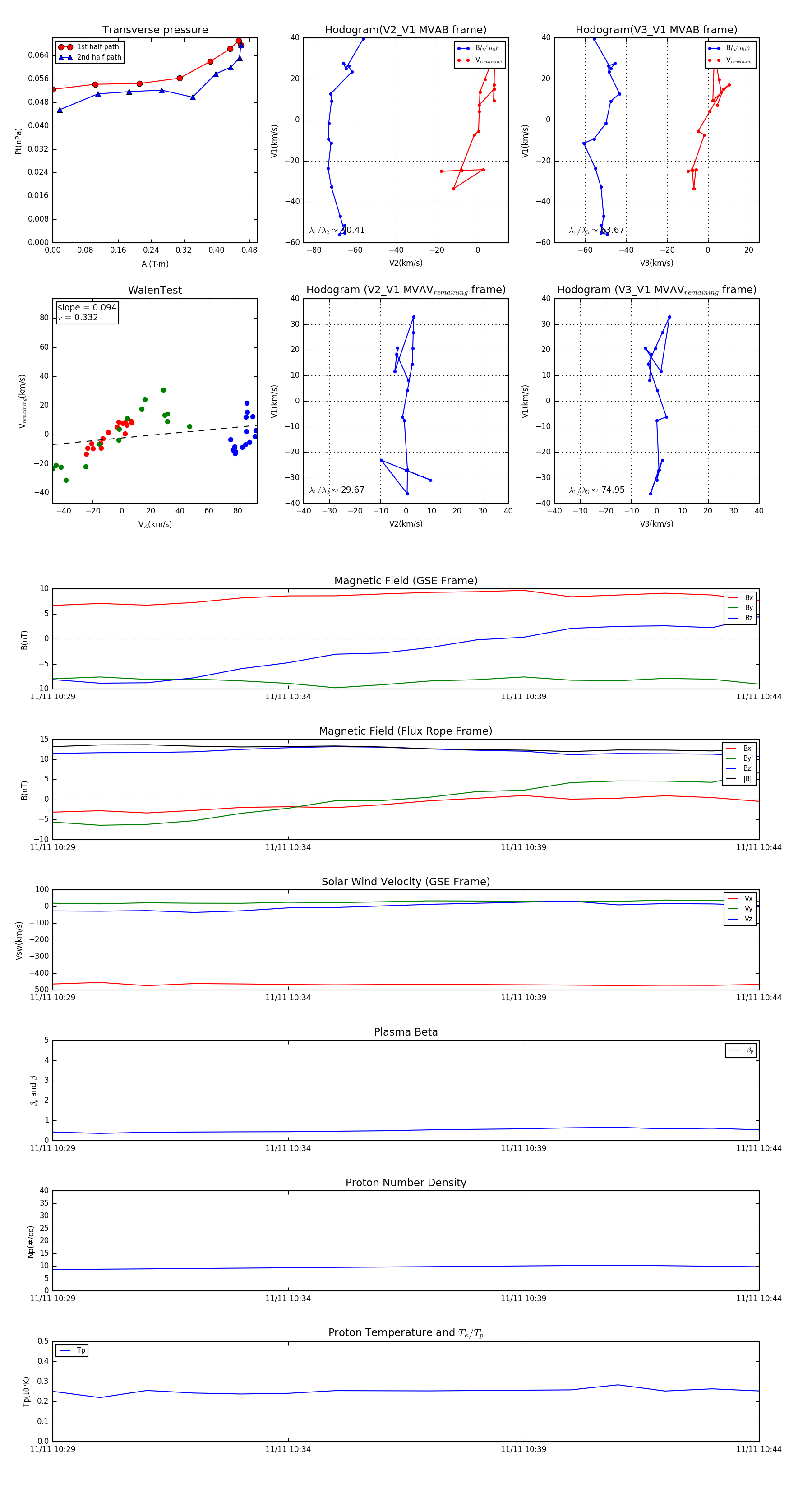
Task: Select the 'Vy' legend entry
Action: click(x=740, y=909)
